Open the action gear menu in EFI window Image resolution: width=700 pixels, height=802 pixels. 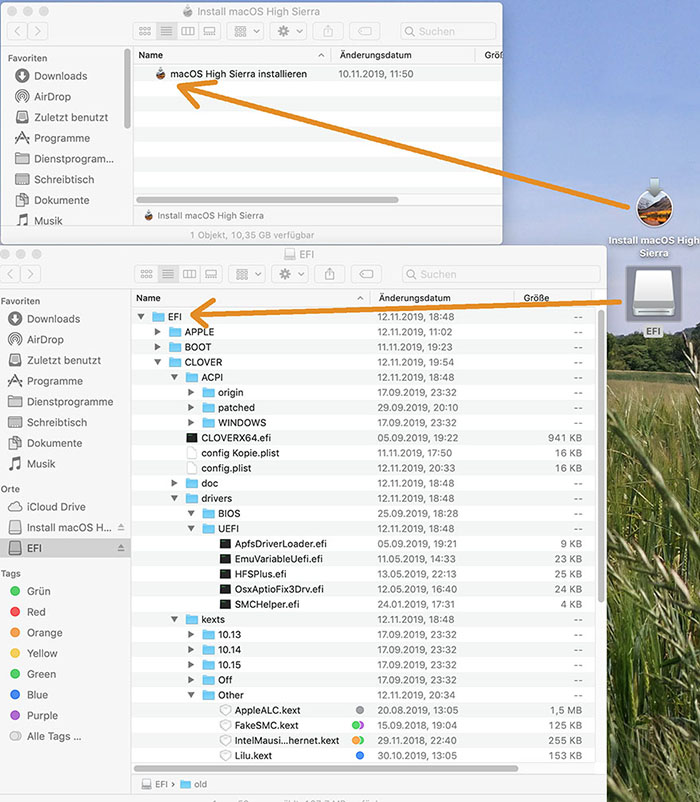(x=291, y=274)
